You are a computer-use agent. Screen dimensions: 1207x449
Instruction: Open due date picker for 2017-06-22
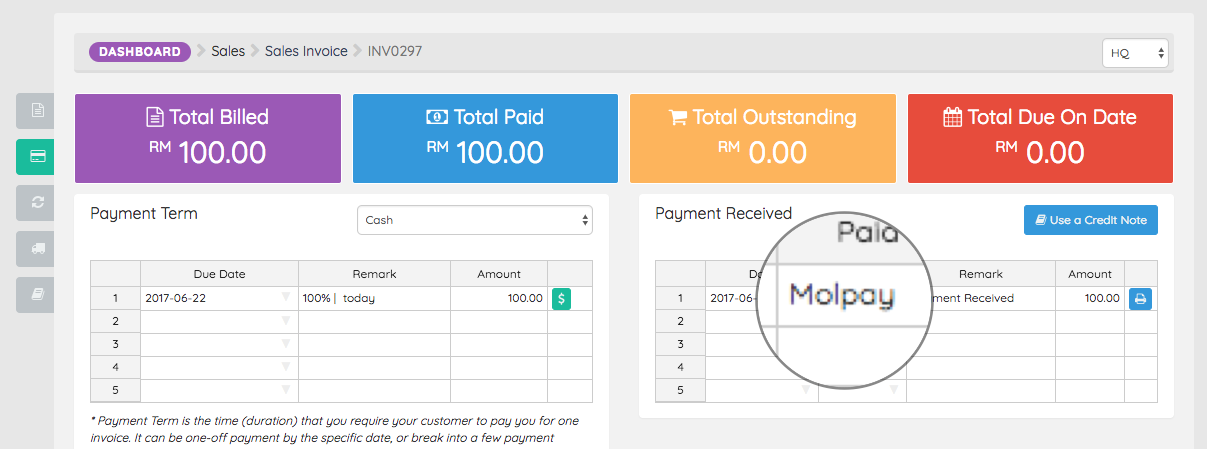pyautogui.click(x=286, y=298)
